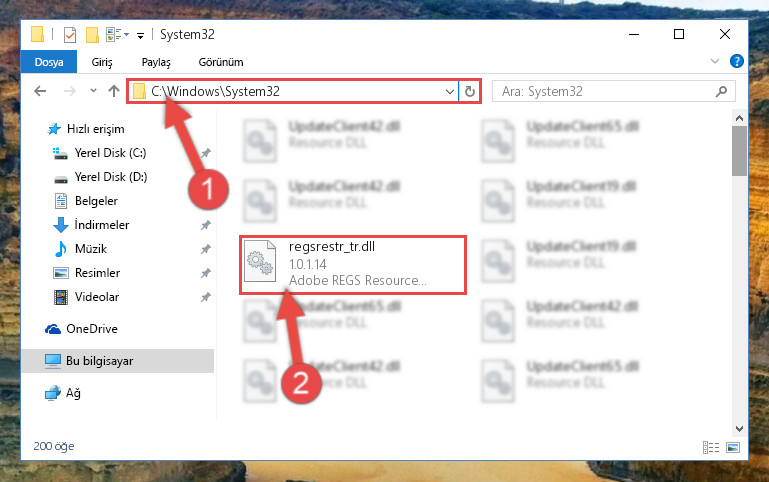Switch to large thumbnails view icon
This screenshot has width=769, height=482.
pyautogui.click(x=733, y=447)
